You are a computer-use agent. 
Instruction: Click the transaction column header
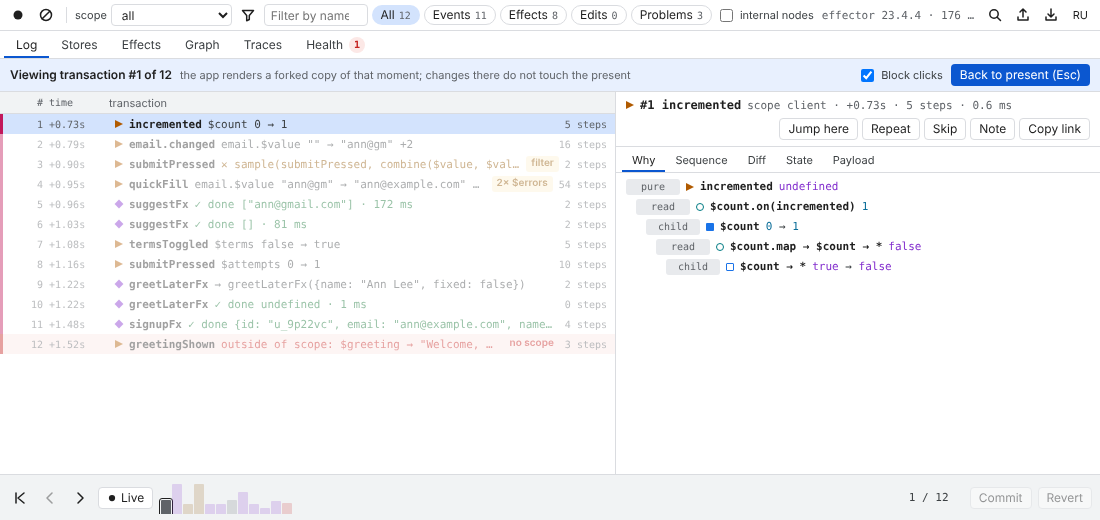tap(138, 103)
